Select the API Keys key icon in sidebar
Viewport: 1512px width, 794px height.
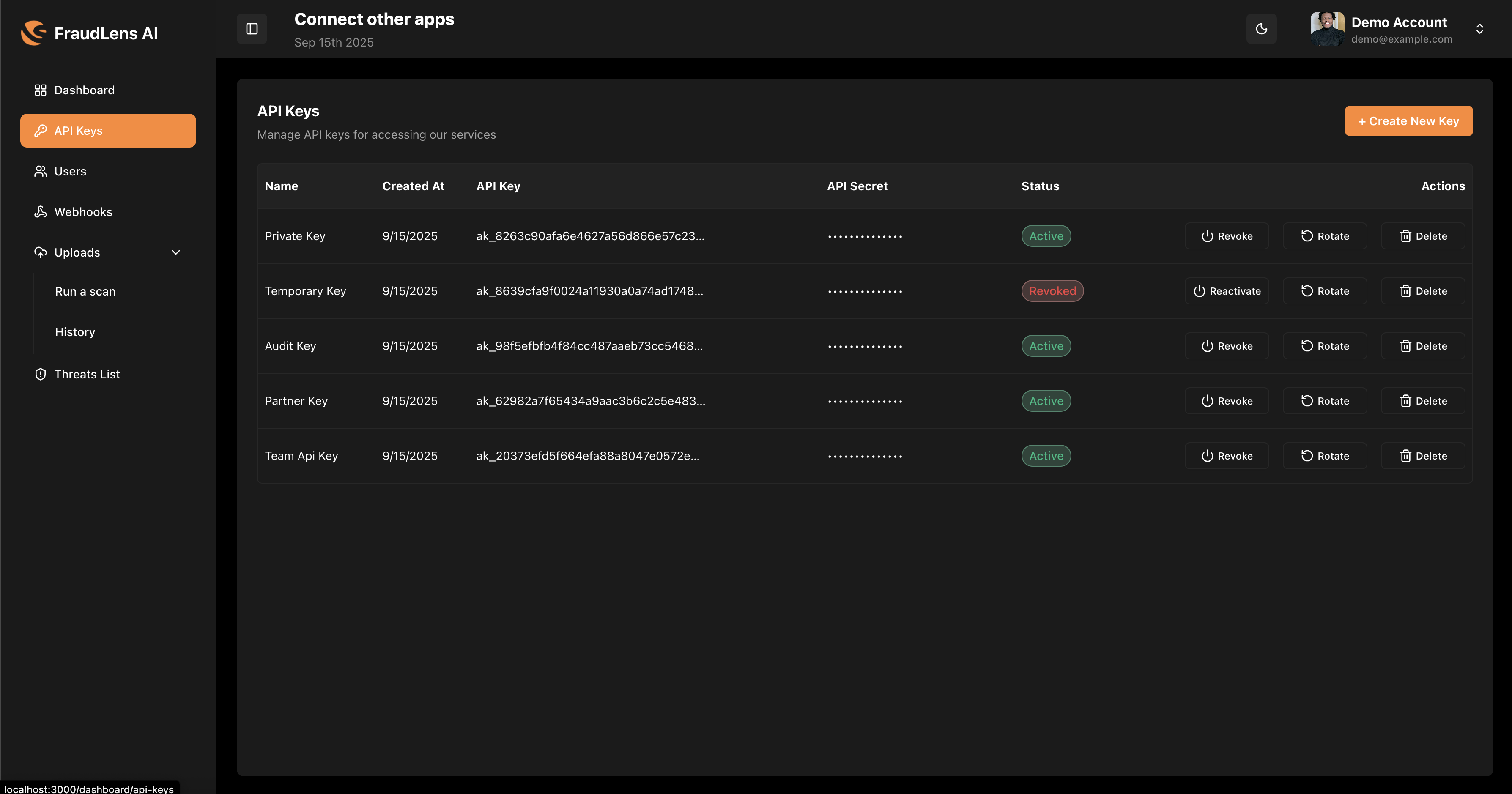[x=40, y=130]
